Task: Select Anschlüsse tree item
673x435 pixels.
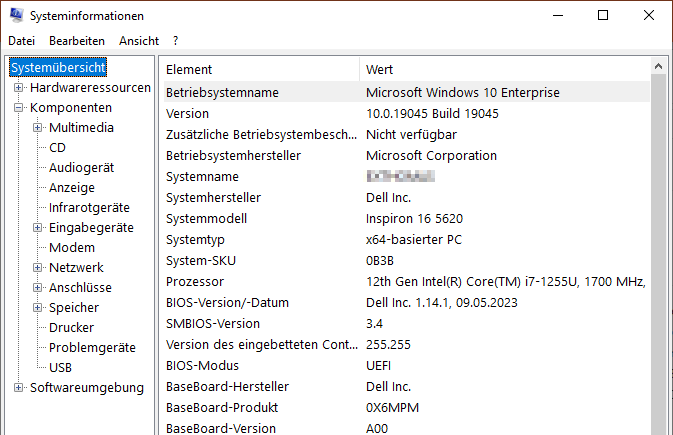Action: point(80,287)
